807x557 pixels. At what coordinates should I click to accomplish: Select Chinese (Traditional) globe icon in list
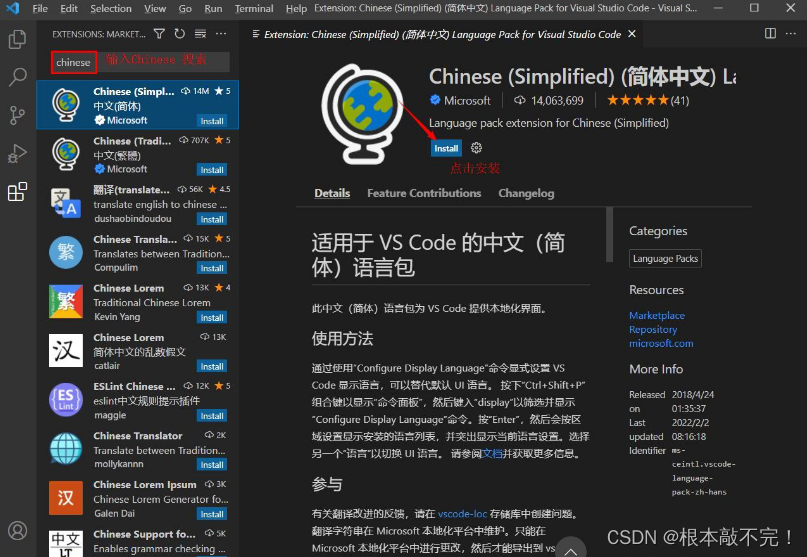(66, 154)
